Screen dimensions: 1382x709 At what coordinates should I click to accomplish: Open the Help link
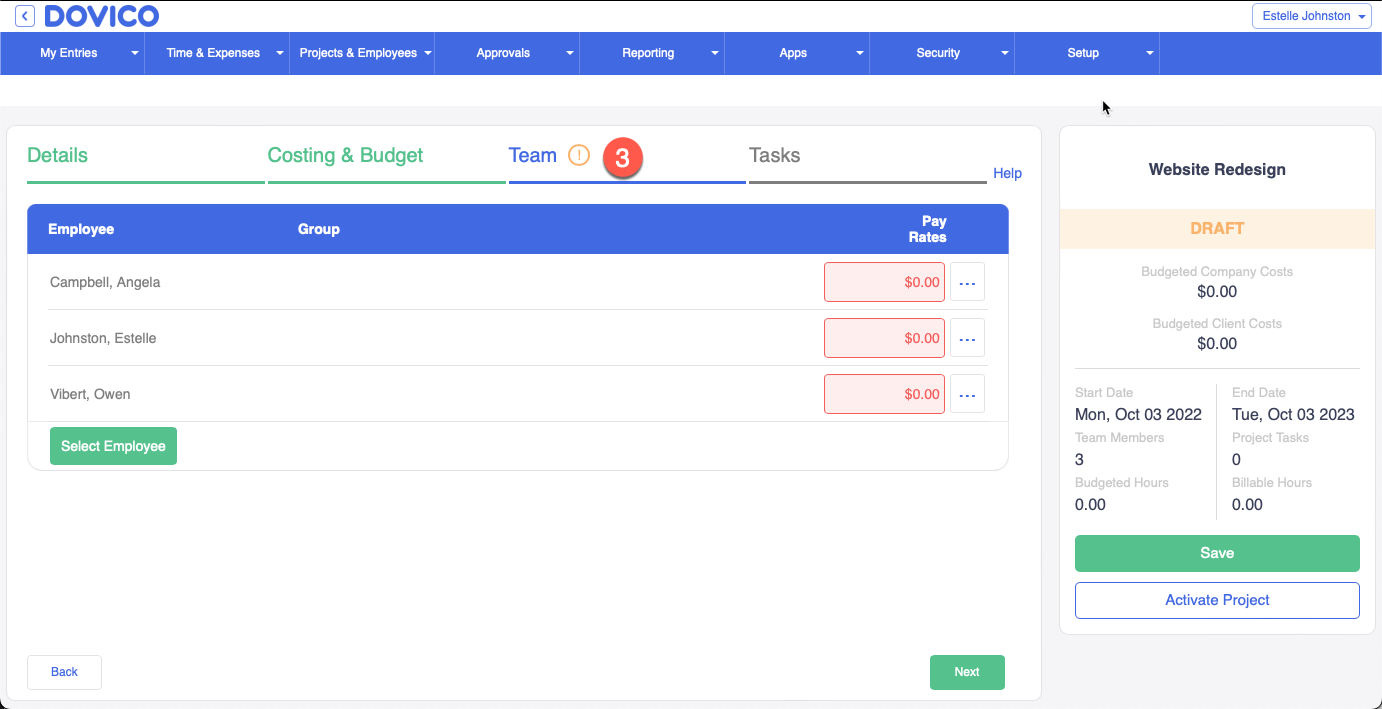point(1007,173)
